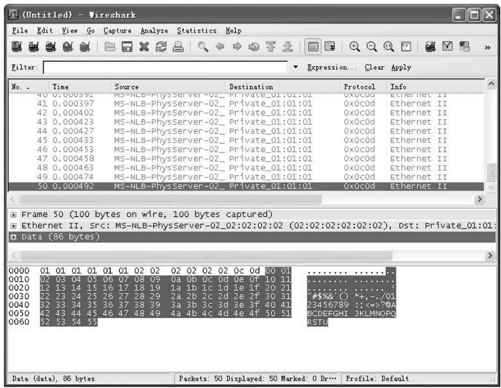Clear the display filter
Viewport: 501px width, 388px height.
point(374,67)
